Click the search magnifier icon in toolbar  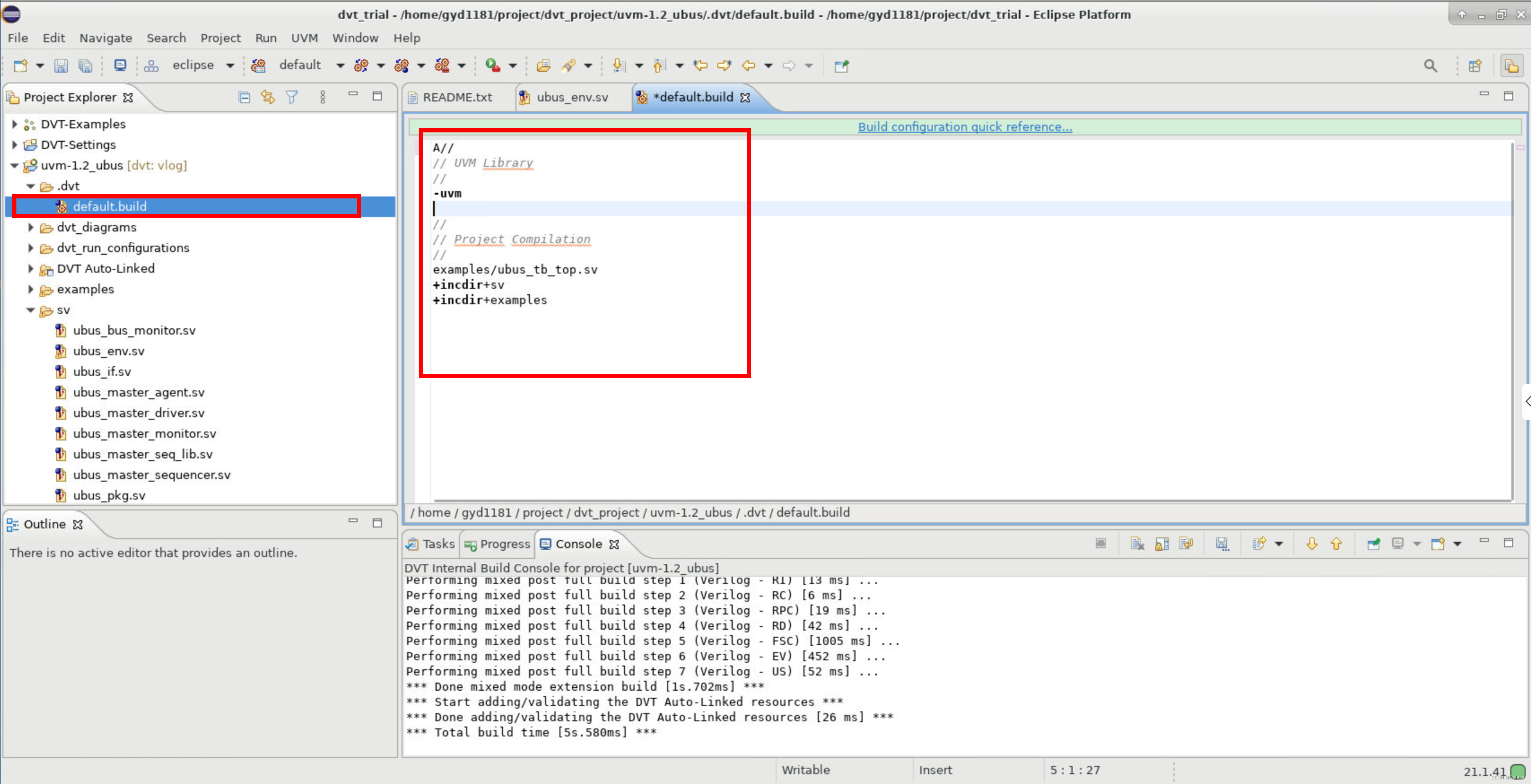coord(1430,66)
